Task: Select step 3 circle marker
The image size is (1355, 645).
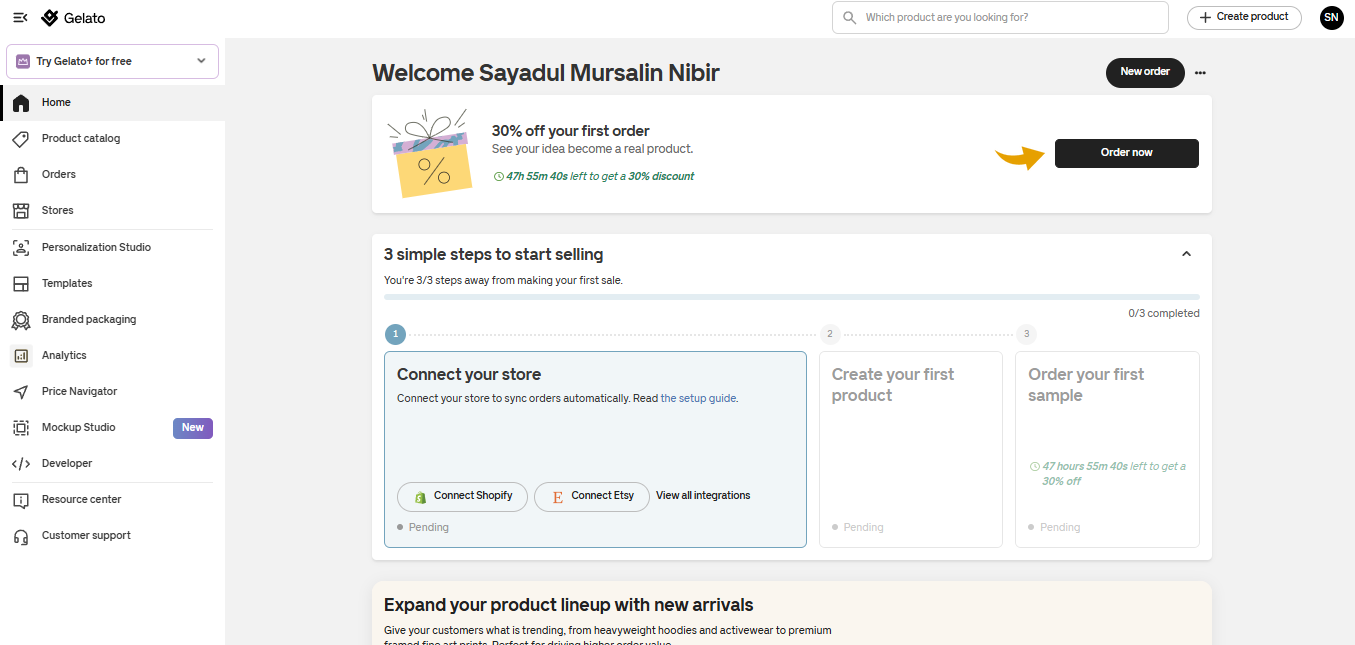Action: pos(1026,334)
